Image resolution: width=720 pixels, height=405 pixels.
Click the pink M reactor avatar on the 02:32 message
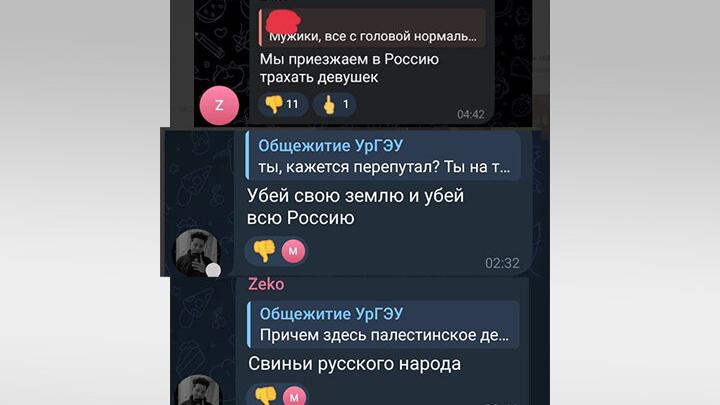(x=293, y=251)
